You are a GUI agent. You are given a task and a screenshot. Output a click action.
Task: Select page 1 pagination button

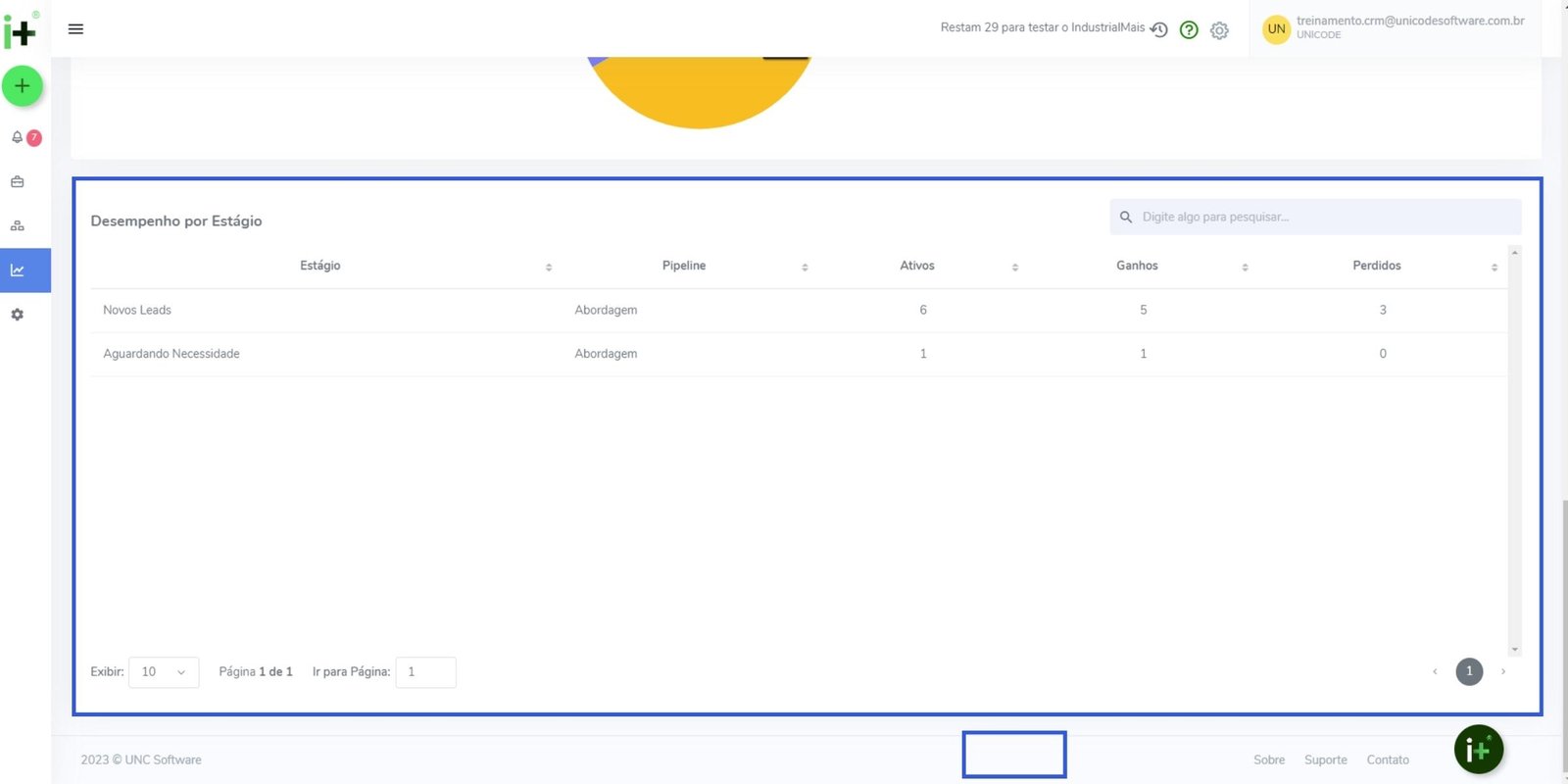1469,671
